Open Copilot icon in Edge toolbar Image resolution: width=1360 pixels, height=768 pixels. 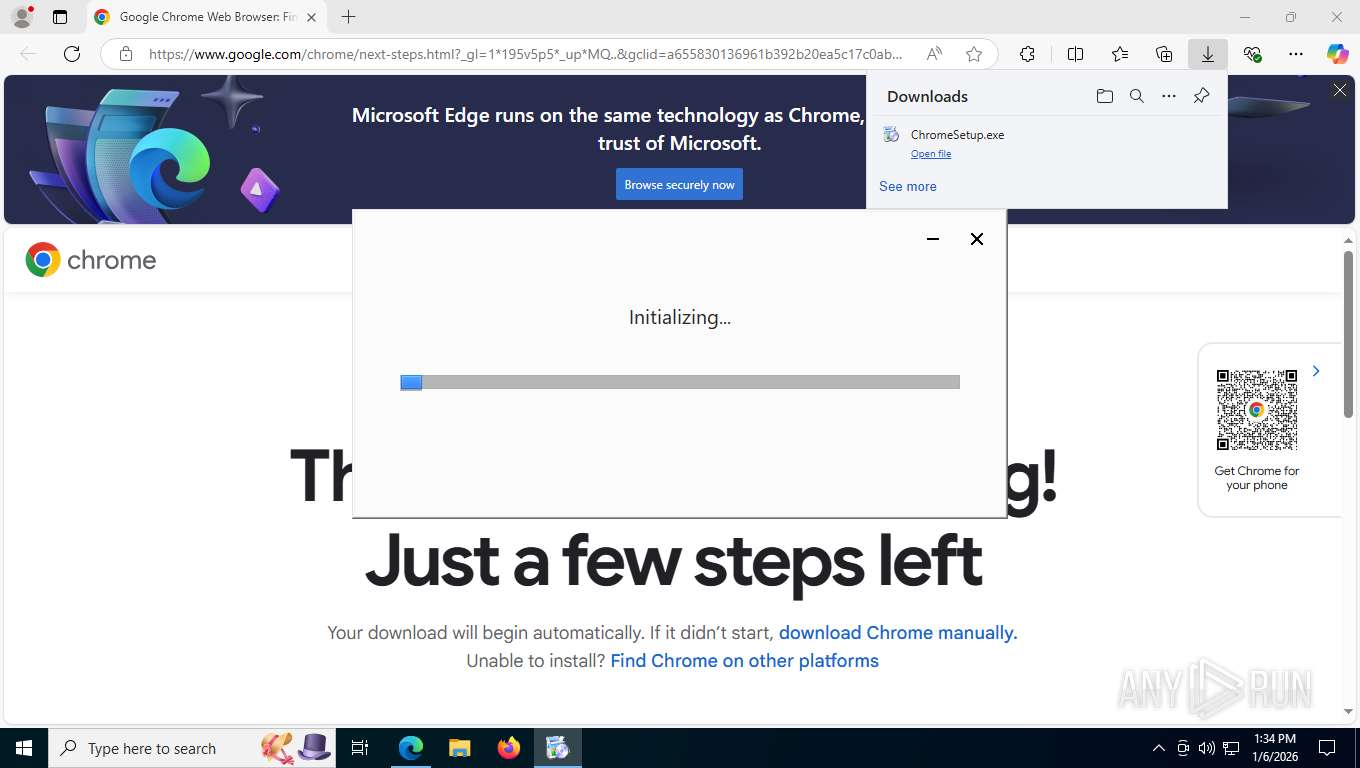click(x=1338, y=54)
